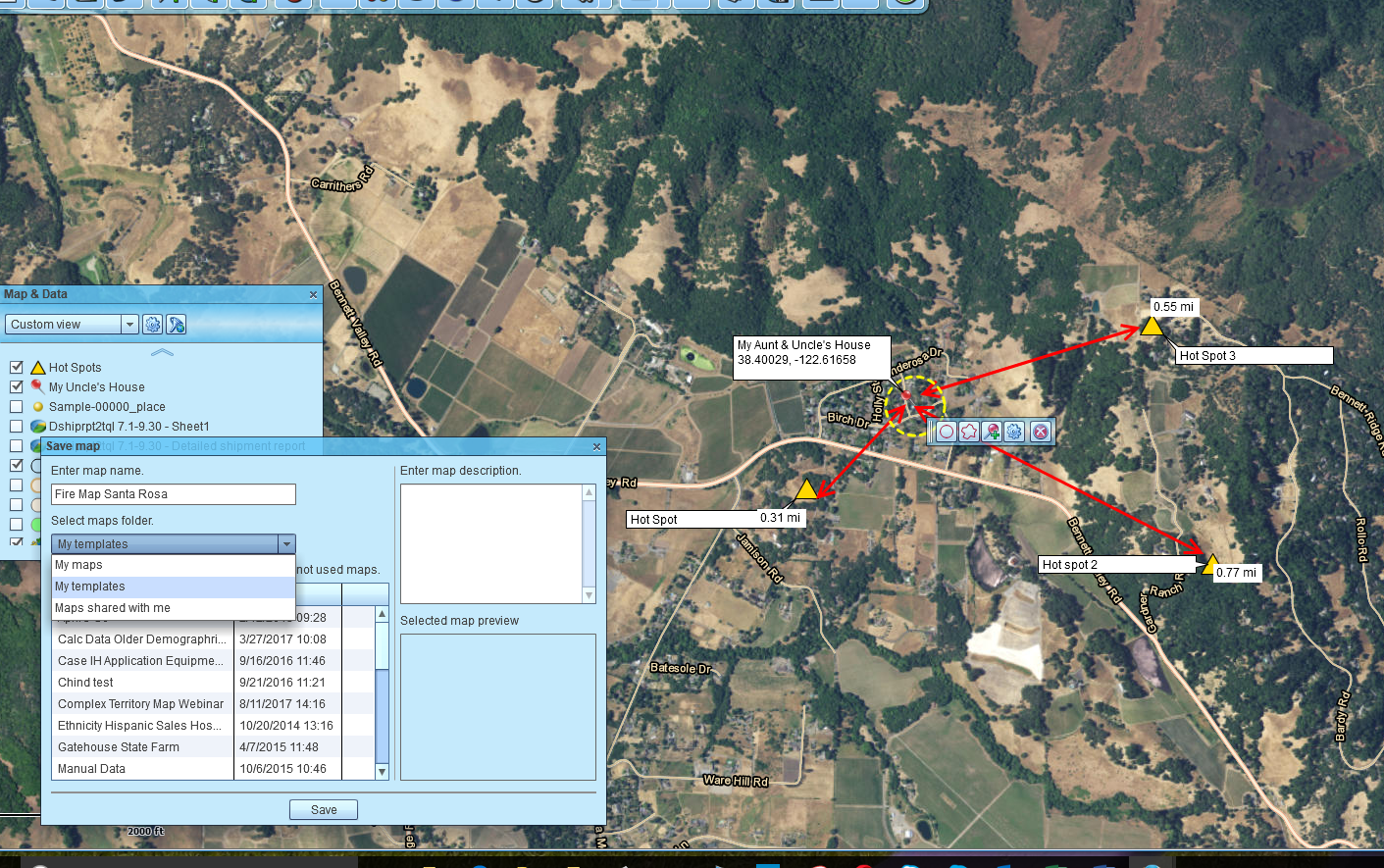Click the My Uncle's House layer name
The height and width of the screenshot is (868, 1384).
[x=97, y=387]
